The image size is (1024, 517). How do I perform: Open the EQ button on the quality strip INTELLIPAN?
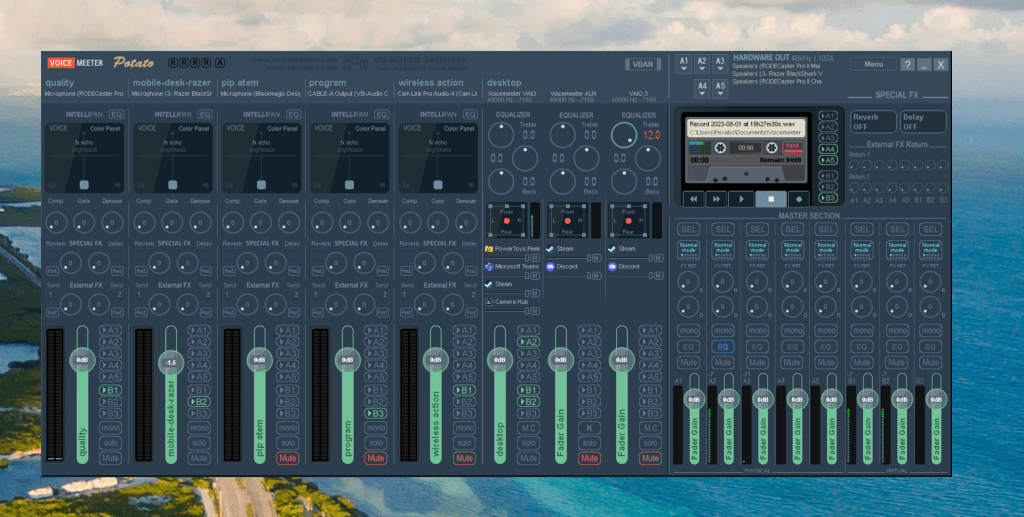pyautogui.click(x=116, y=114)
